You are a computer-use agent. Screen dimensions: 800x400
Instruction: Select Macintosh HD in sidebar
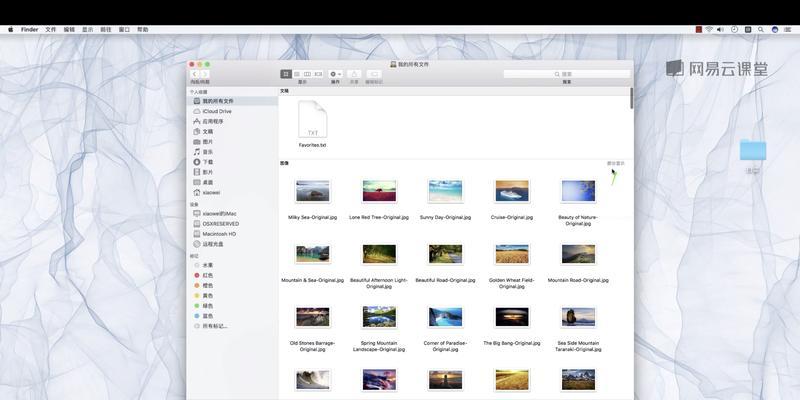[233, 234]
